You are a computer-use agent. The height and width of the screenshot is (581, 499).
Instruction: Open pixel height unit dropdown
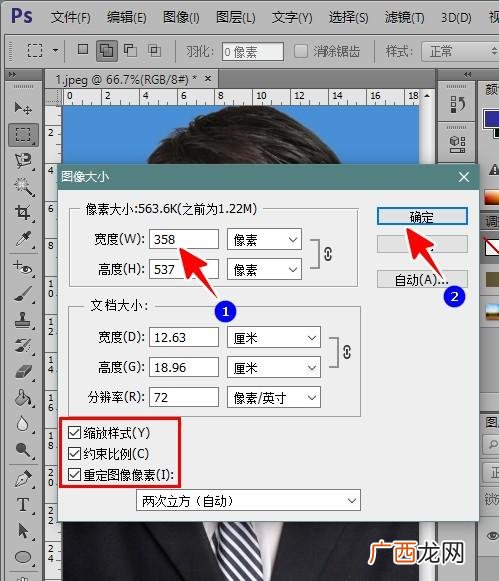point(265,269)
